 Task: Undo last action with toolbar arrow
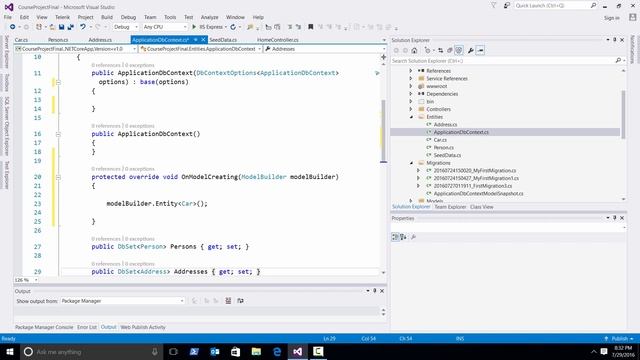coord(83,27)
